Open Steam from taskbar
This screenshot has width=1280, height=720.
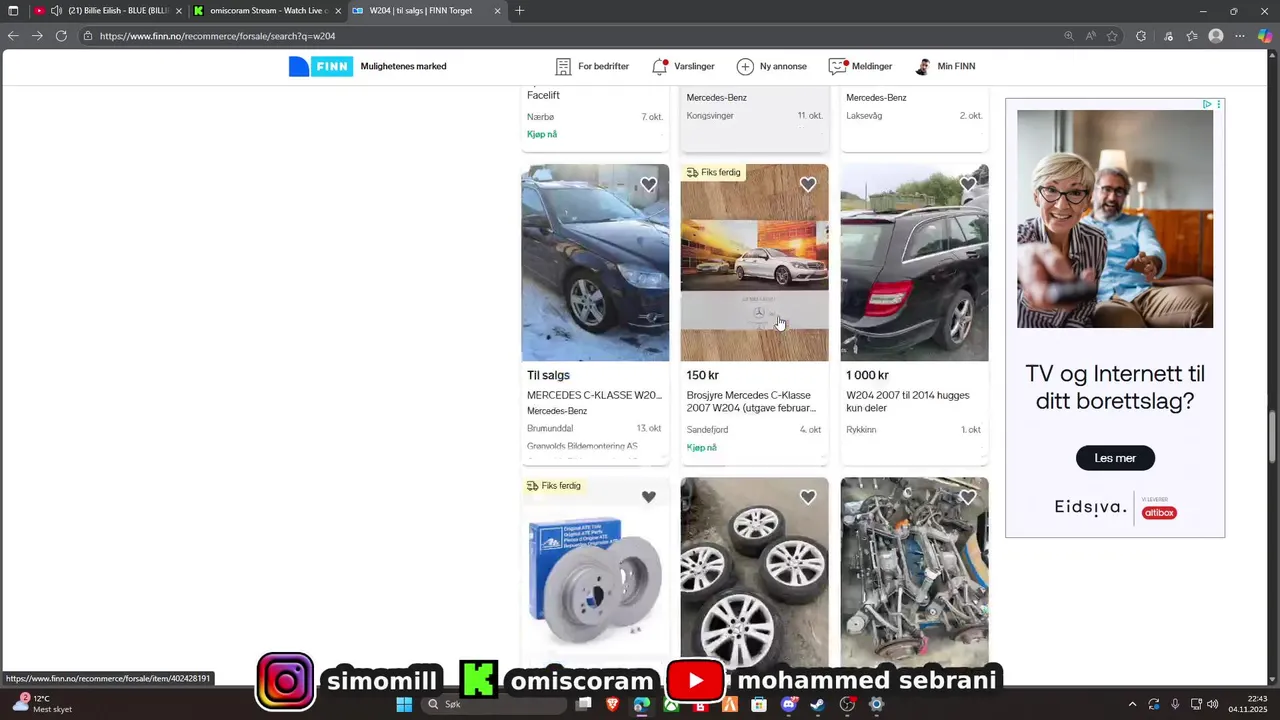click(x=818, y=704)
